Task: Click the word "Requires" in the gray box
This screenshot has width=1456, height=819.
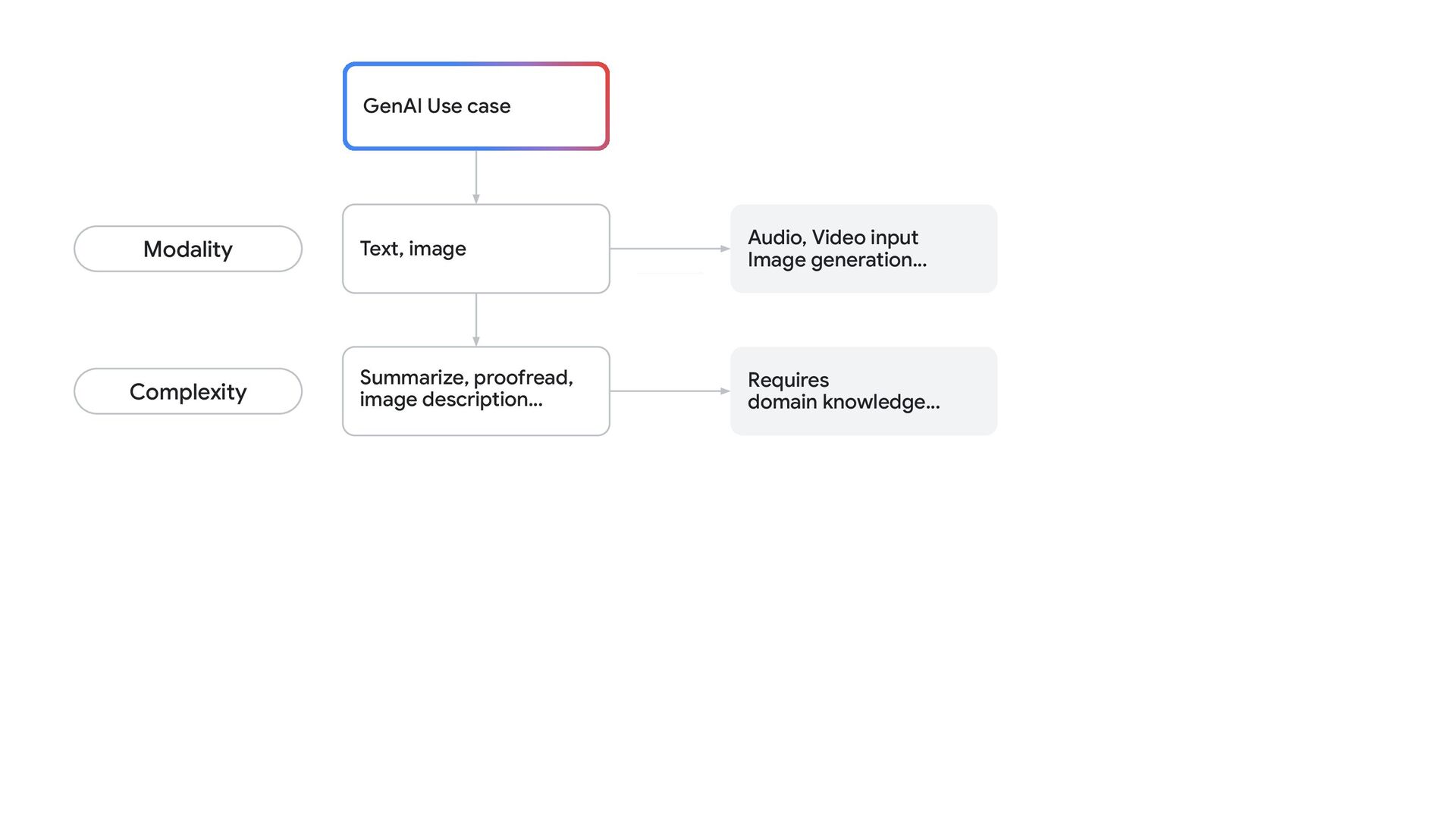Action: (x=788, y=380)
